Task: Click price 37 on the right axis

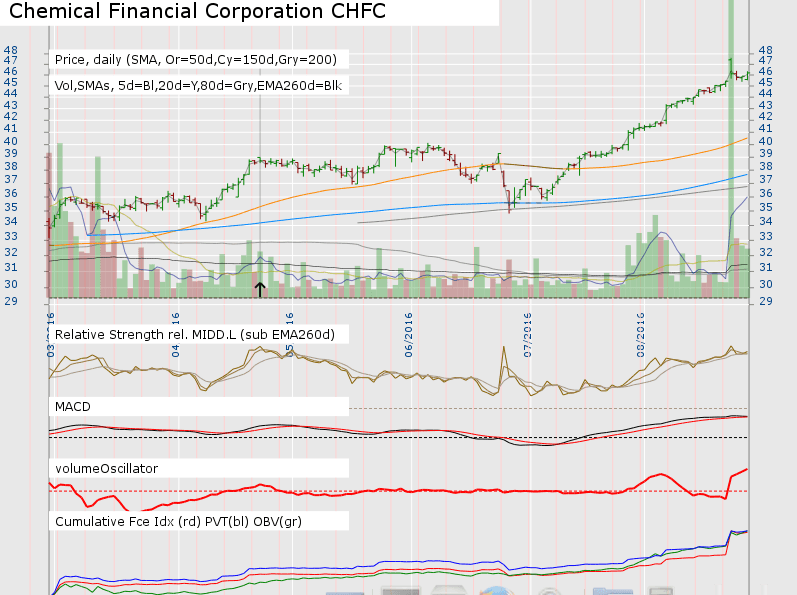Action: (x=765, y=179)
